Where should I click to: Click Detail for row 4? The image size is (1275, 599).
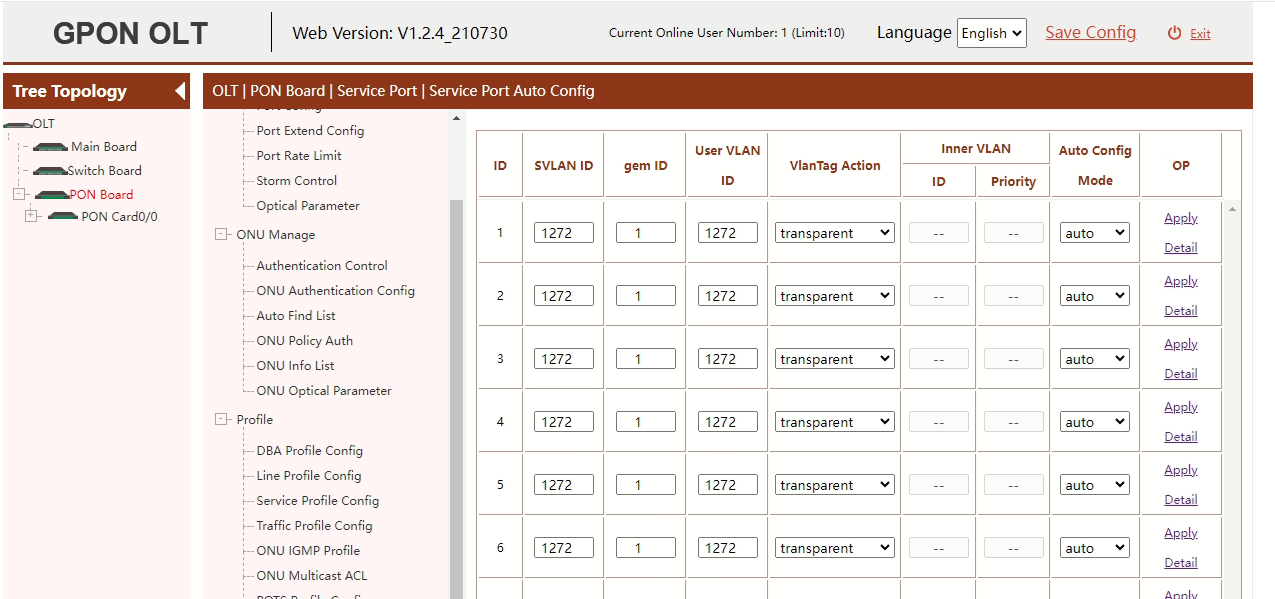1181,437
